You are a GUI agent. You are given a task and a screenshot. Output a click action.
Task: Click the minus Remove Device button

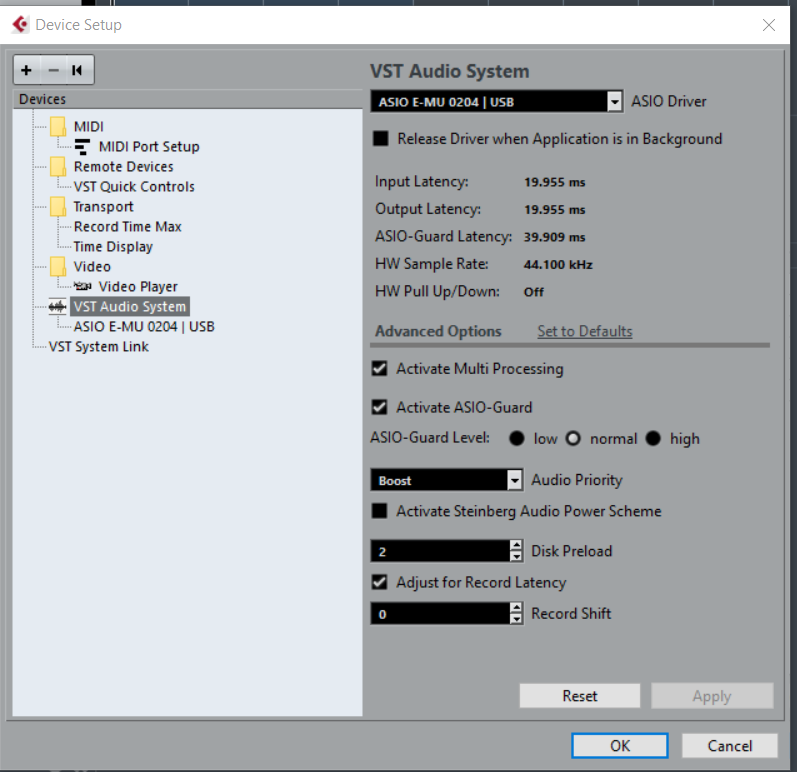(53, 70)
